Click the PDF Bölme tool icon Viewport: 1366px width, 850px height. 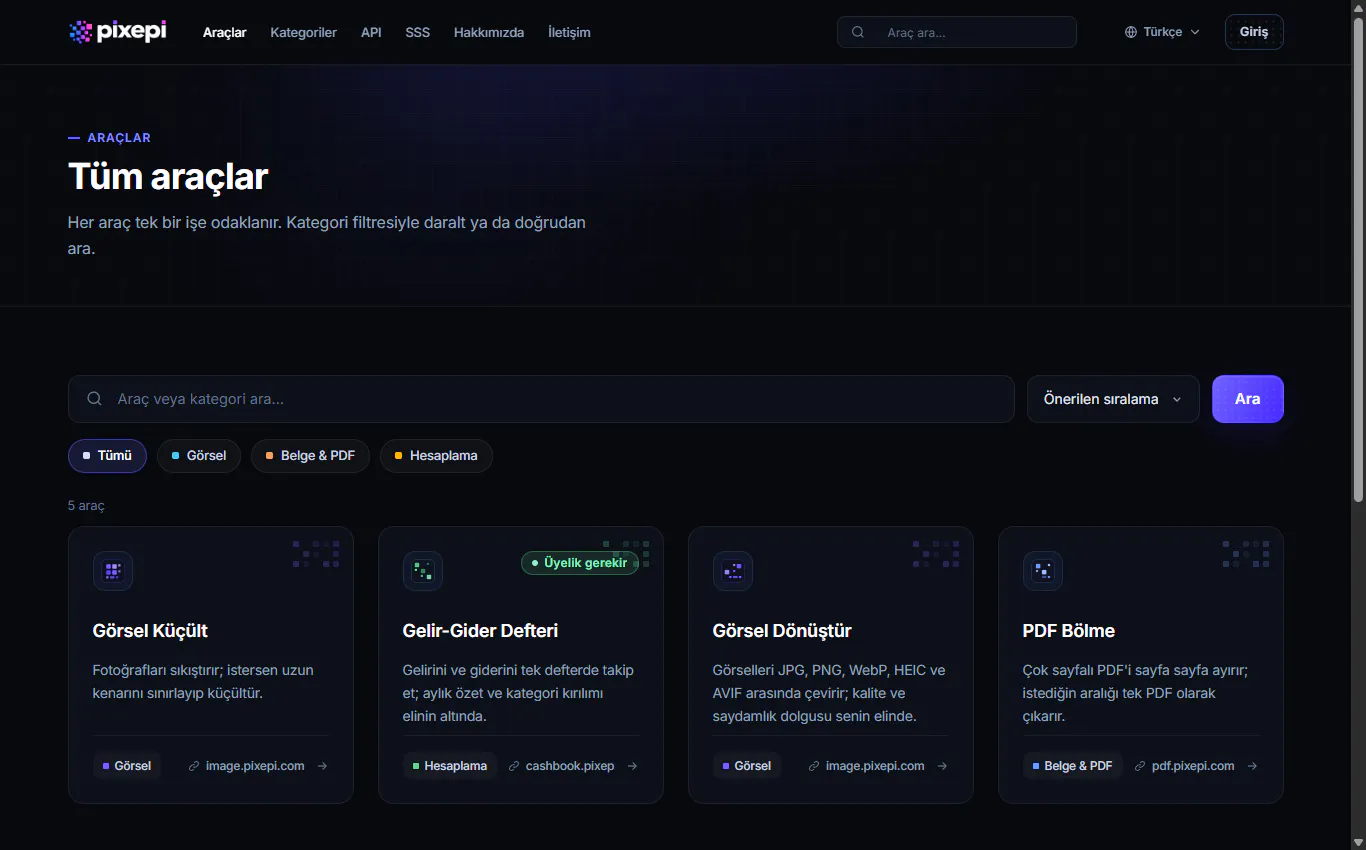click(x=1043, y=571)
